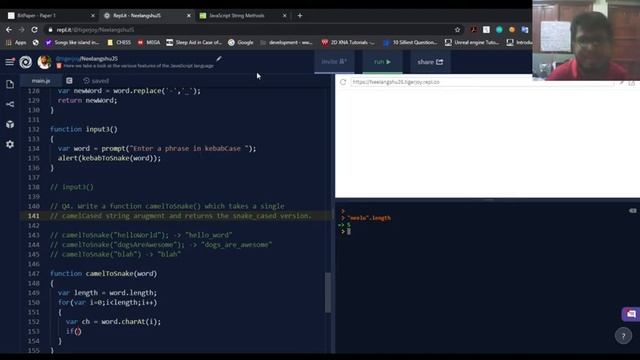Screen dimensions: 640x360
Task: Open the help question mark button
Action: [623, 336]
